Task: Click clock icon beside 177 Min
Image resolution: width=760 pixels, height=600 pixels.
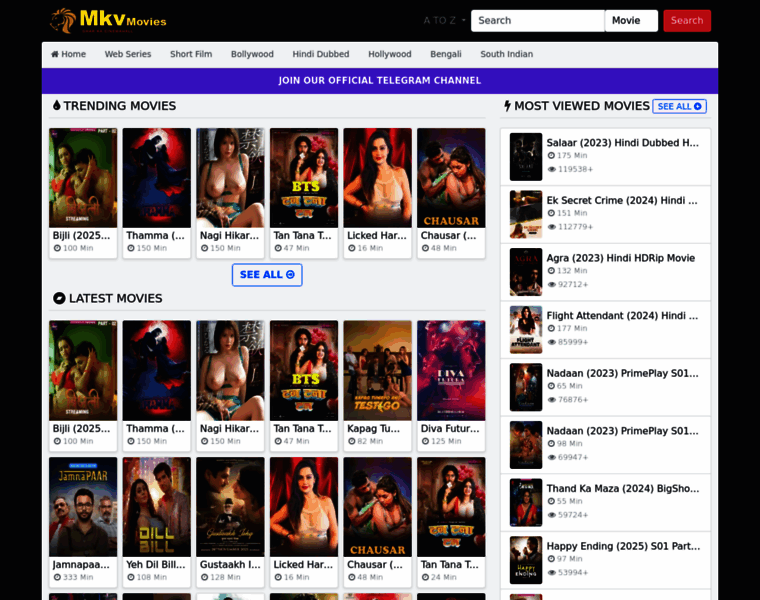Action: pos(551,329)
